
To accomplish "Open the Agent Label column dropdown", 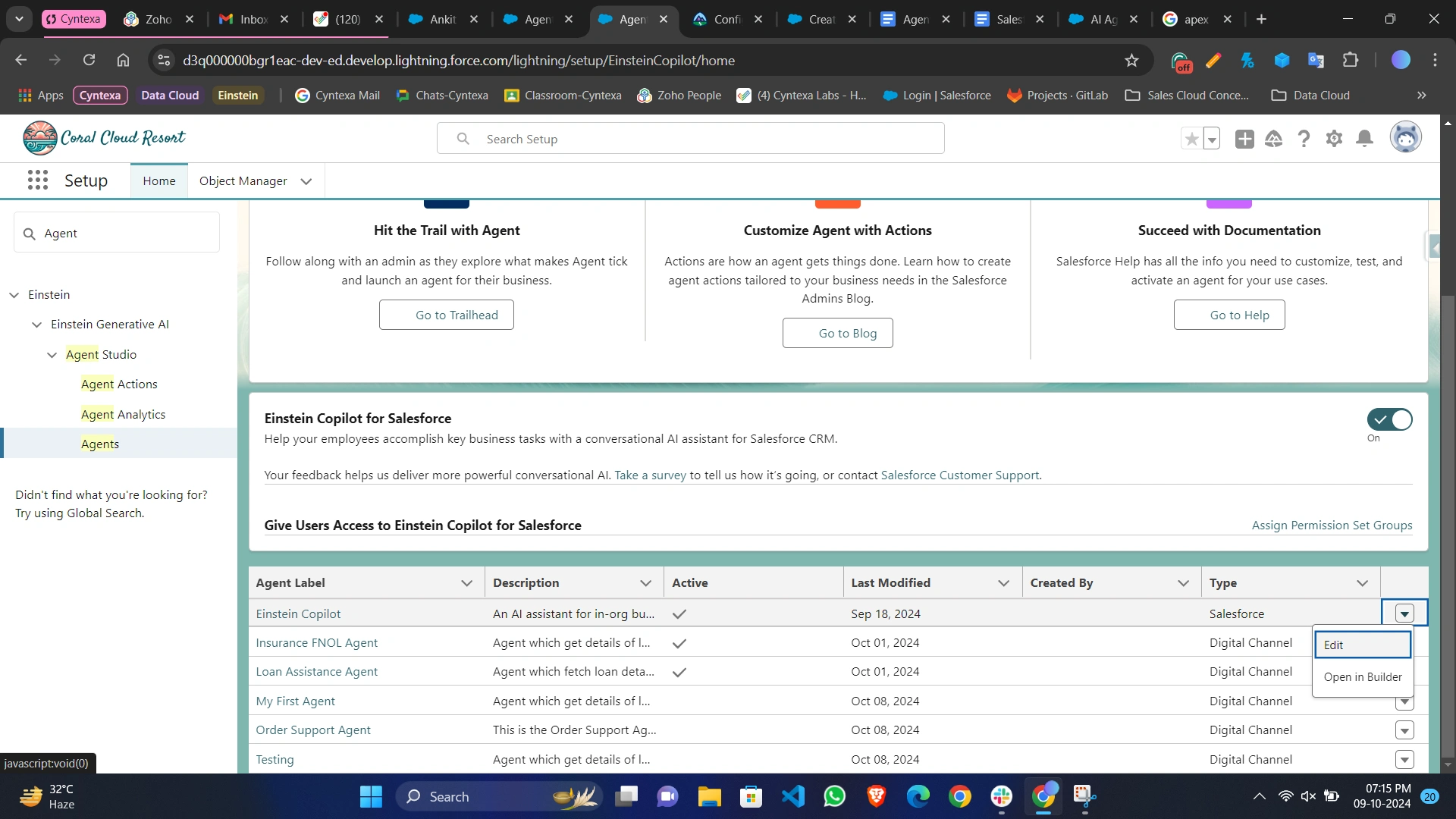I will 466,582.
